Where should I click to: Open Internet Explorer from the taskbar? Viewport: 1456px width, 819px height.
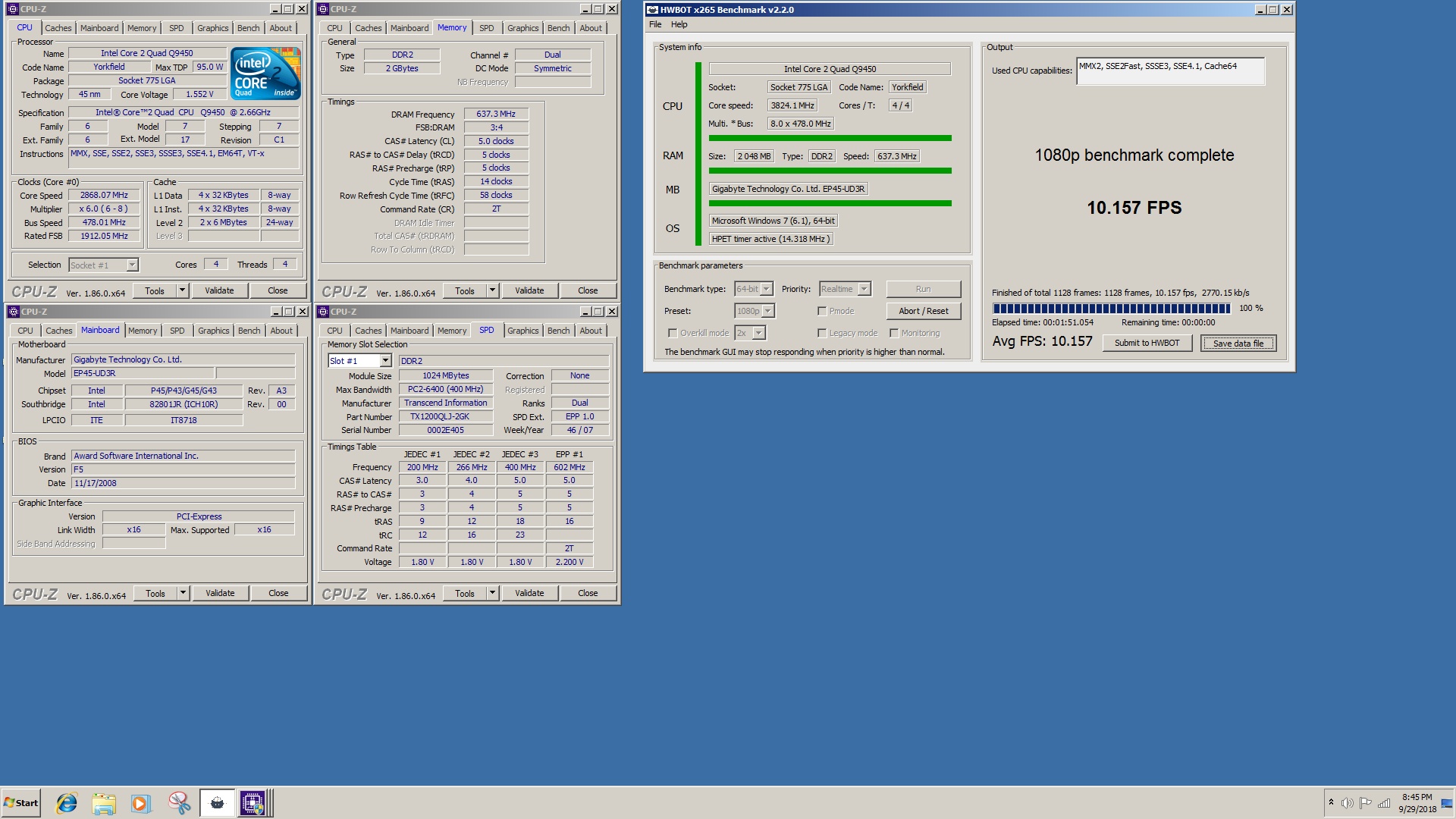[67, 803]
